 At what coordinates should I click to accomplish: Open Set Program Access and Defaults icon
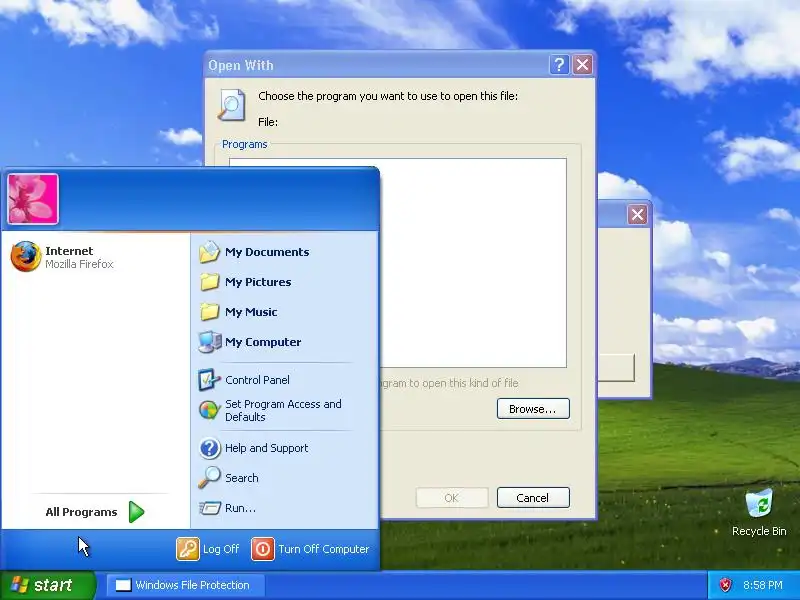coord(209,410)
